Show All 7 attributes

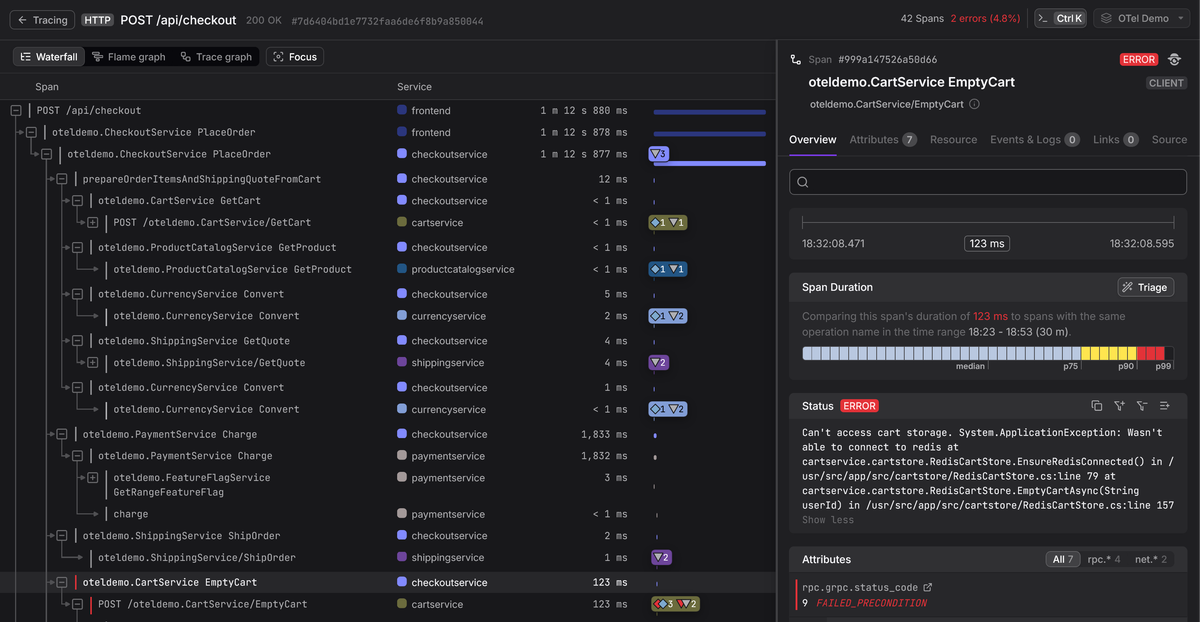(1062, 559)
